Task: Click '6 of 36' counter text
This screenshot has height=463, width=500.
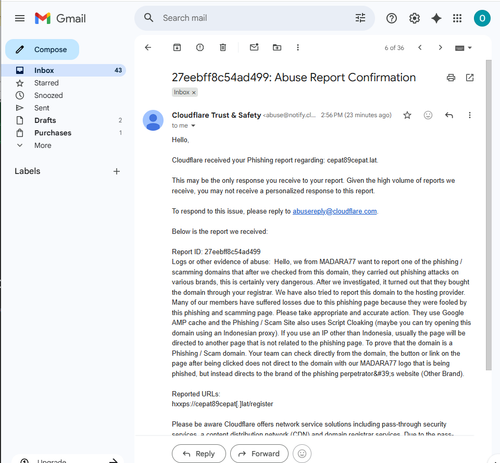Action: pos(394,48)
